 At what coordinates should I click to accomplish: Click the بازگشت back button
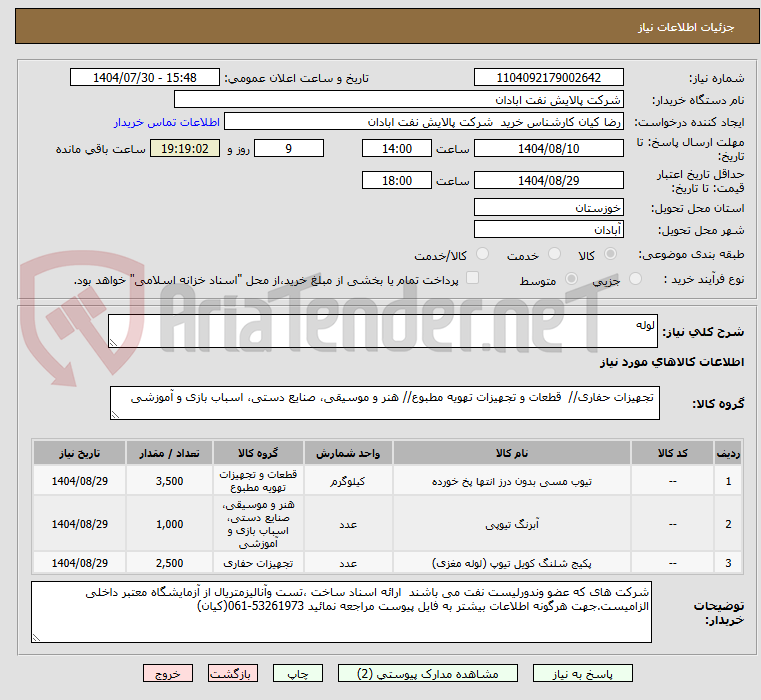coord(232,674)
